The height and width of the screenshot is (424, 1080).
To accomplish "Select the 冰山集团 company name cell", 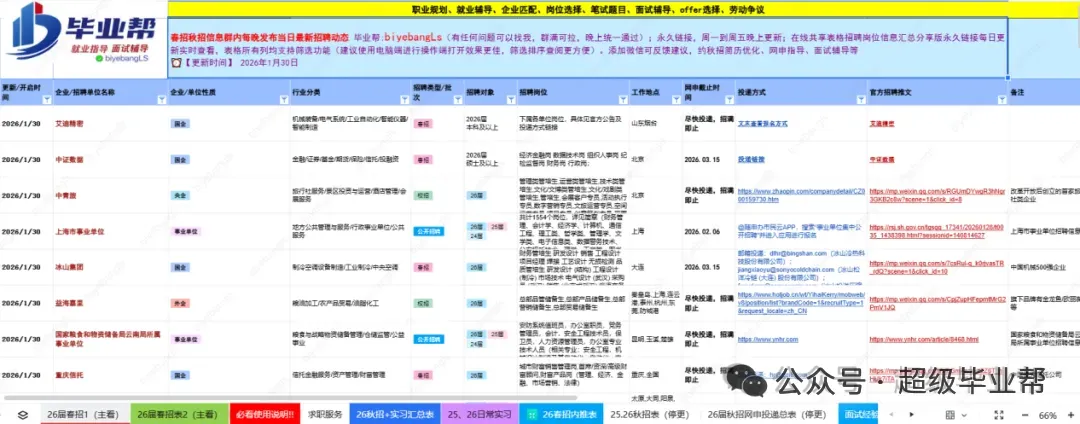I will pyautogui.click(x=110, y=267).
